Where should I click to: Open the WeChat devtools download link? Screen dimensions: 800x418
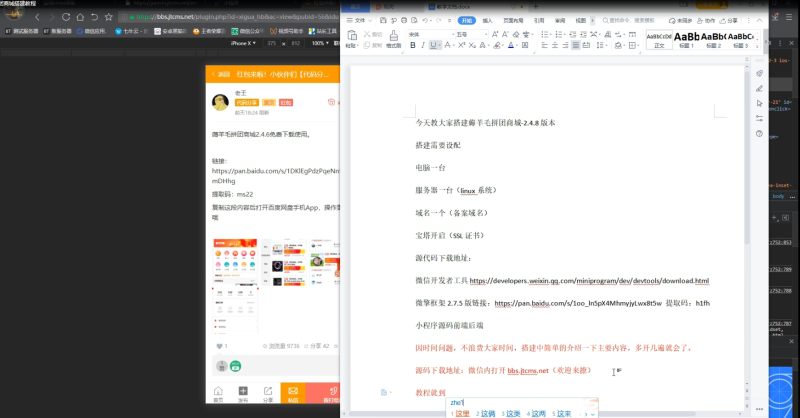point(589,281)
